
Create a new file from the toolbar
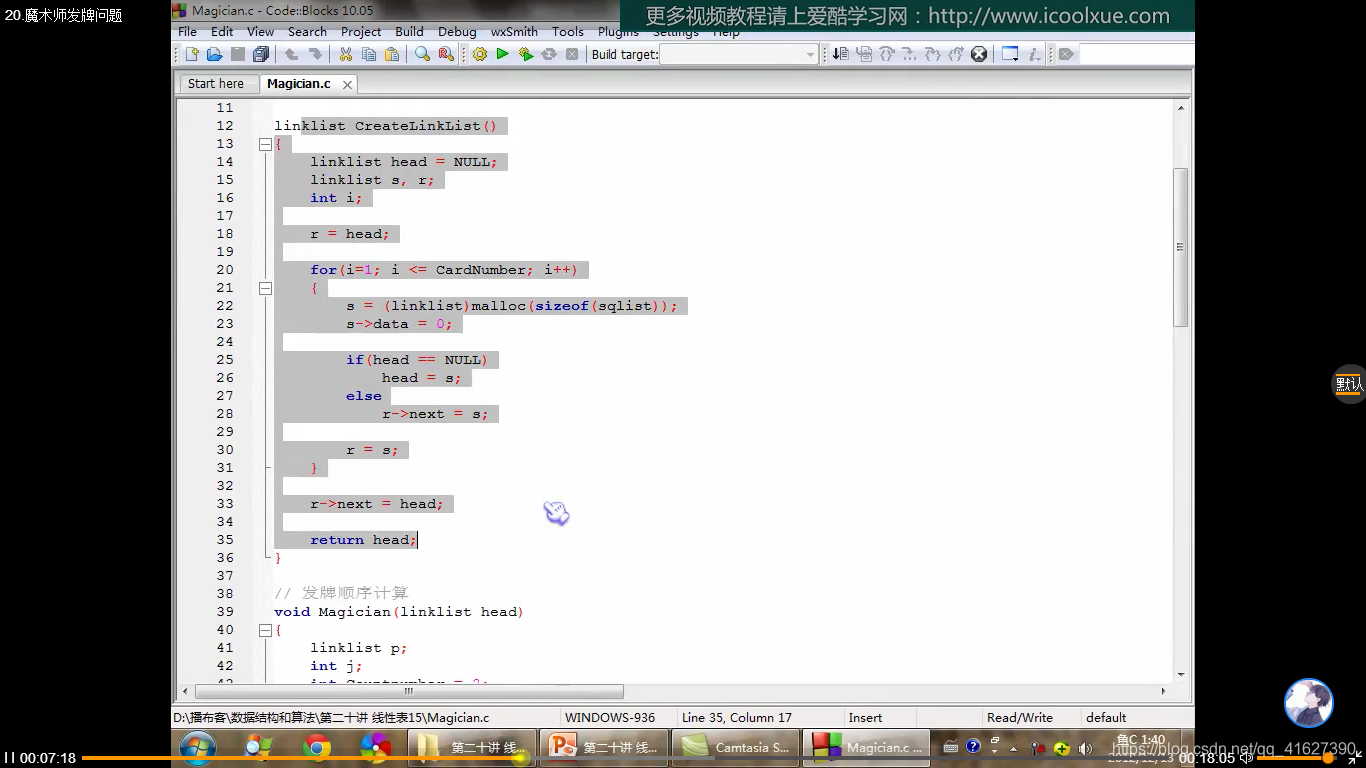pyautogui.click(x=193, y=54)
